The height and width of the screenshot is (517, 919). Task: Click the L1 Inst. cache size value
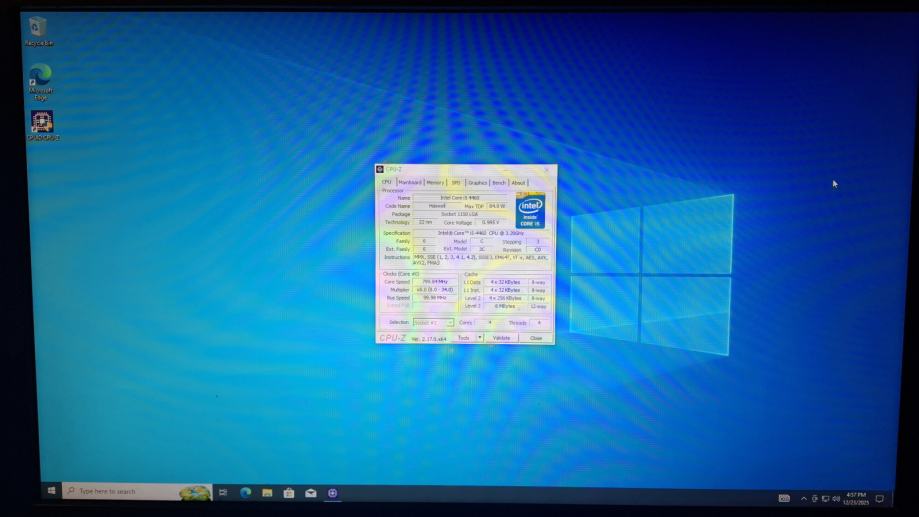tap(506, 290)
